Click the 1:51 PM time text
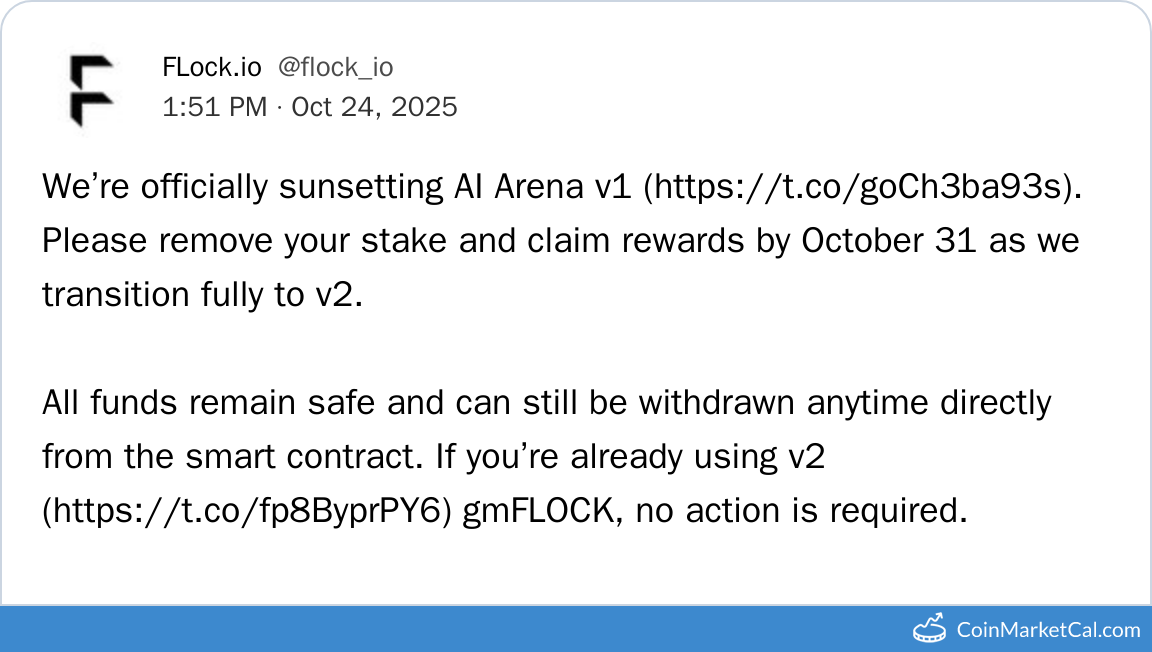Viewport: 1152px width, 652px height. point(214,106)
